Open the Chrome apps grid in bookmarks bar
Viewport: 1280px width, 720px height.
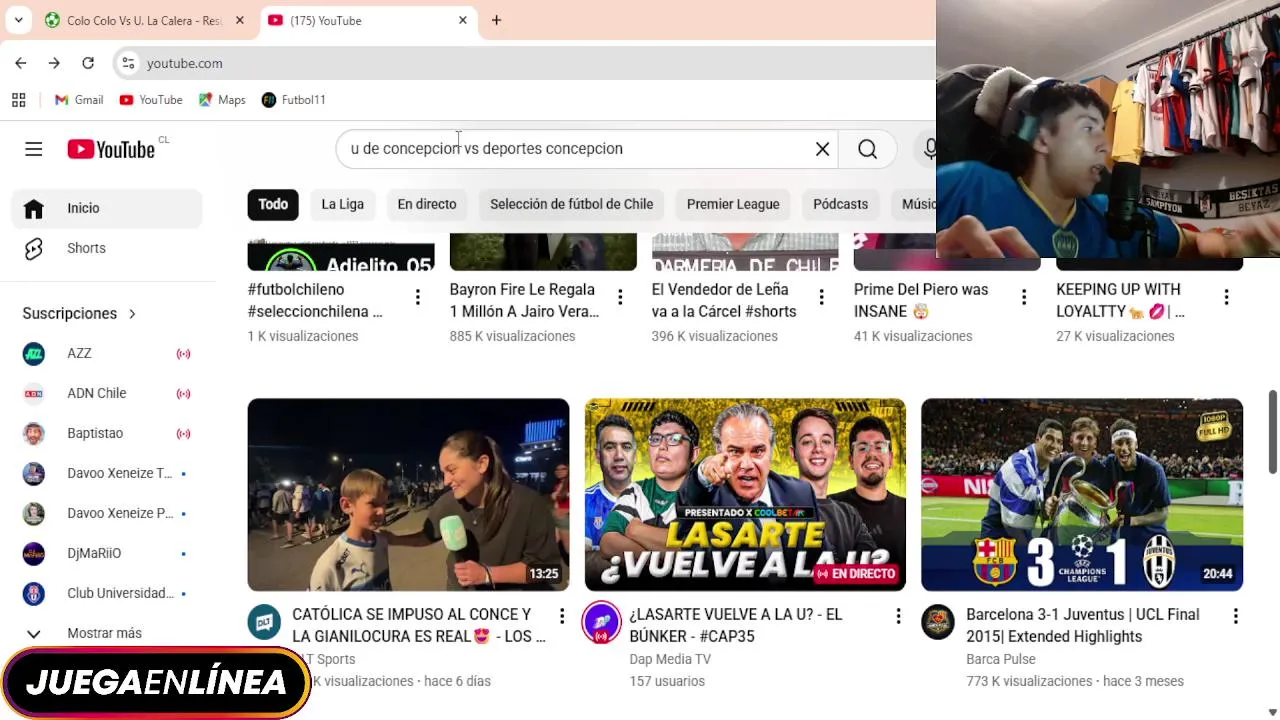[x=18, y=100]
